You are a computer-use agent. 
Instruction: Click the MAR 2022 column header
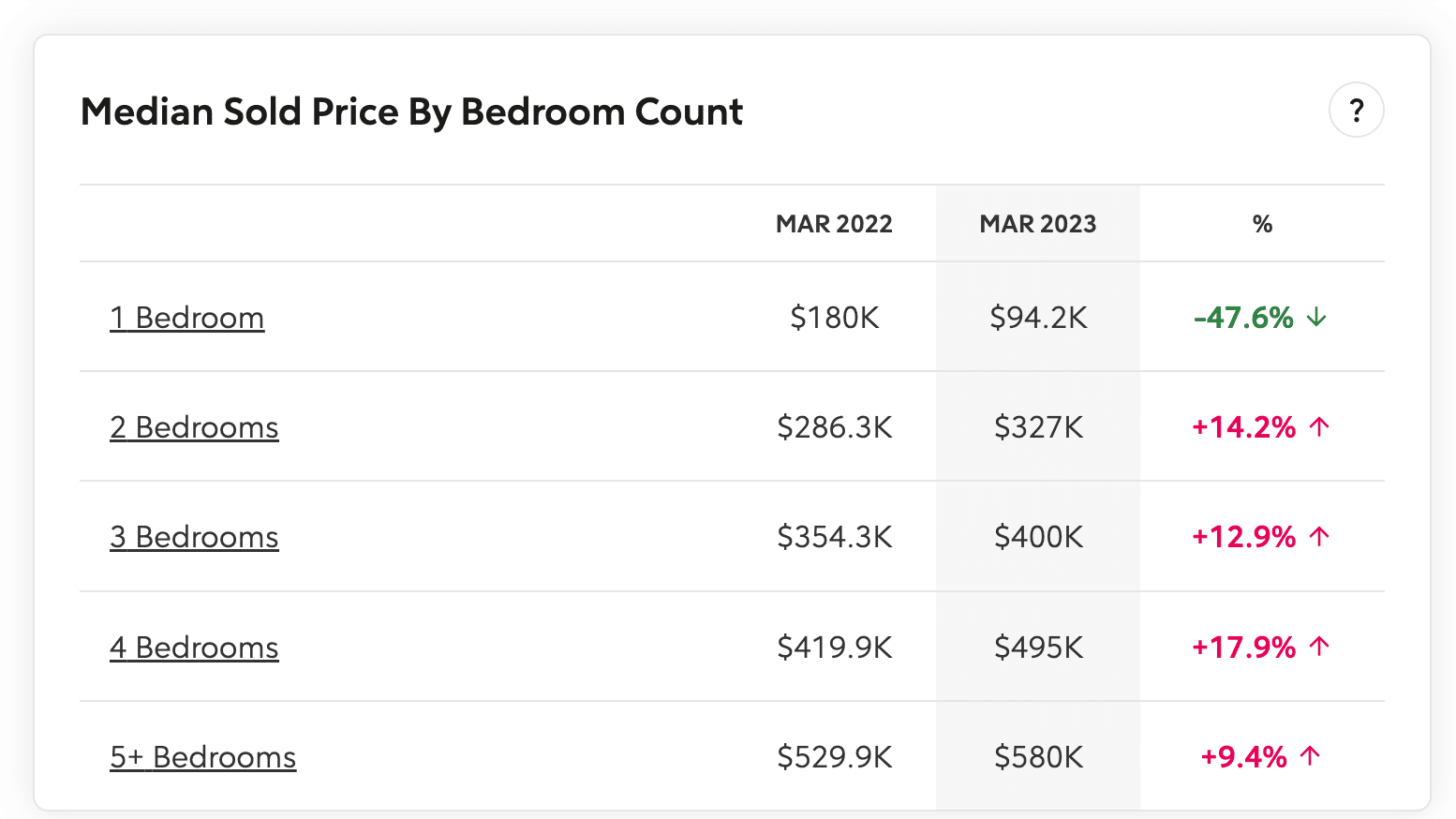[x=834, y=224]
